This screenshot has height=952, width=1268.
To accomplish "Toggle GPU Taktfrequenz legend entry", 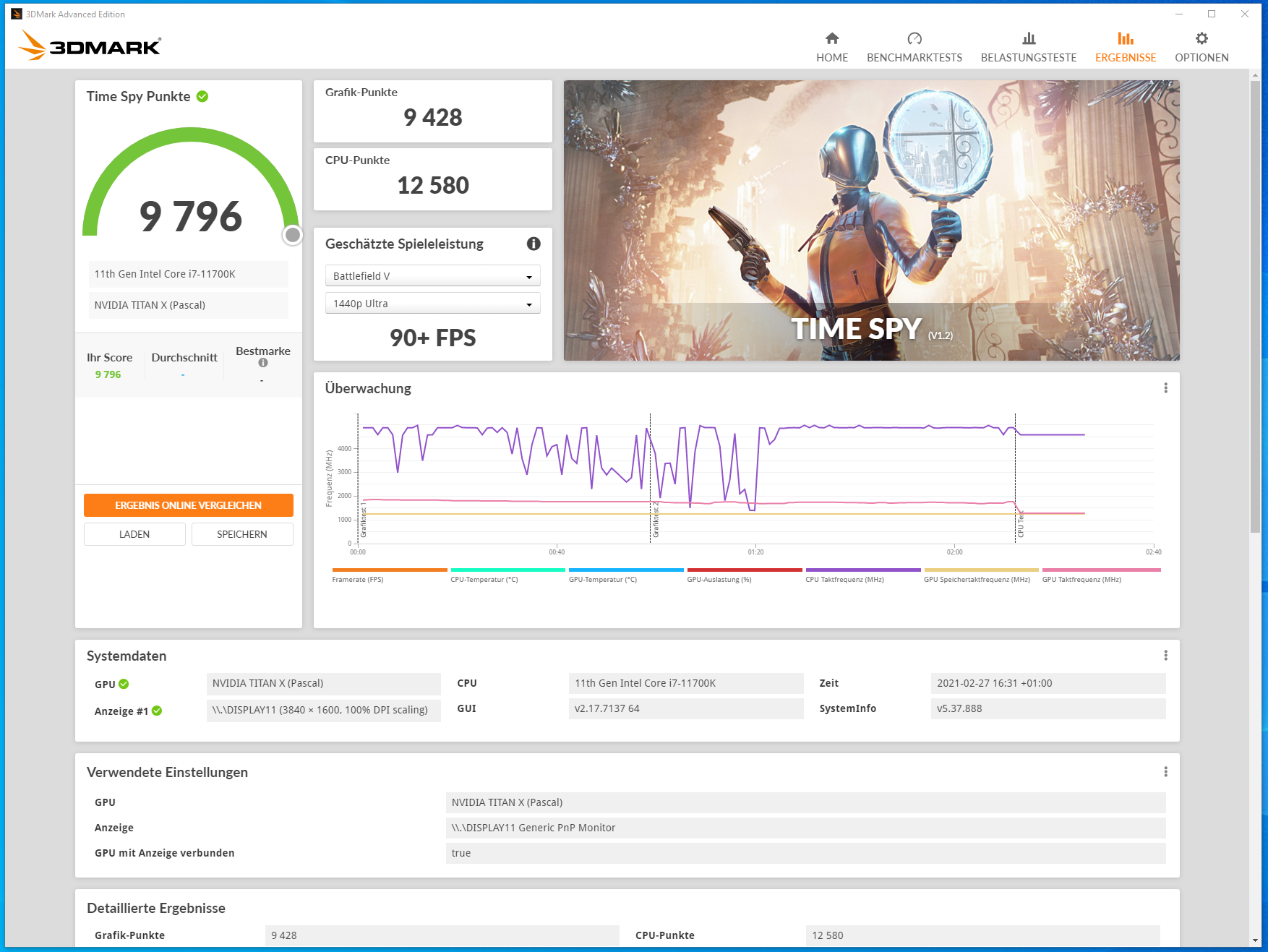I will pyautogui.click(x=1101, y=575).
